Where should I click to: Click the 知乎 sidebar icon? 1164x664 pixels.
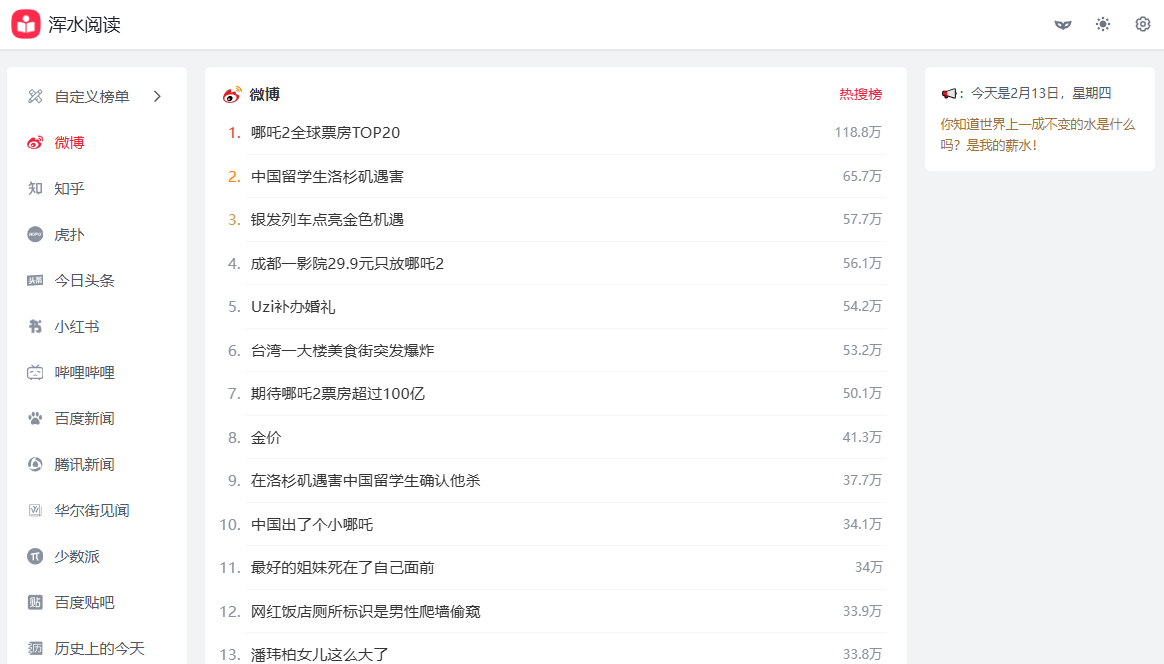coord(35,189)
